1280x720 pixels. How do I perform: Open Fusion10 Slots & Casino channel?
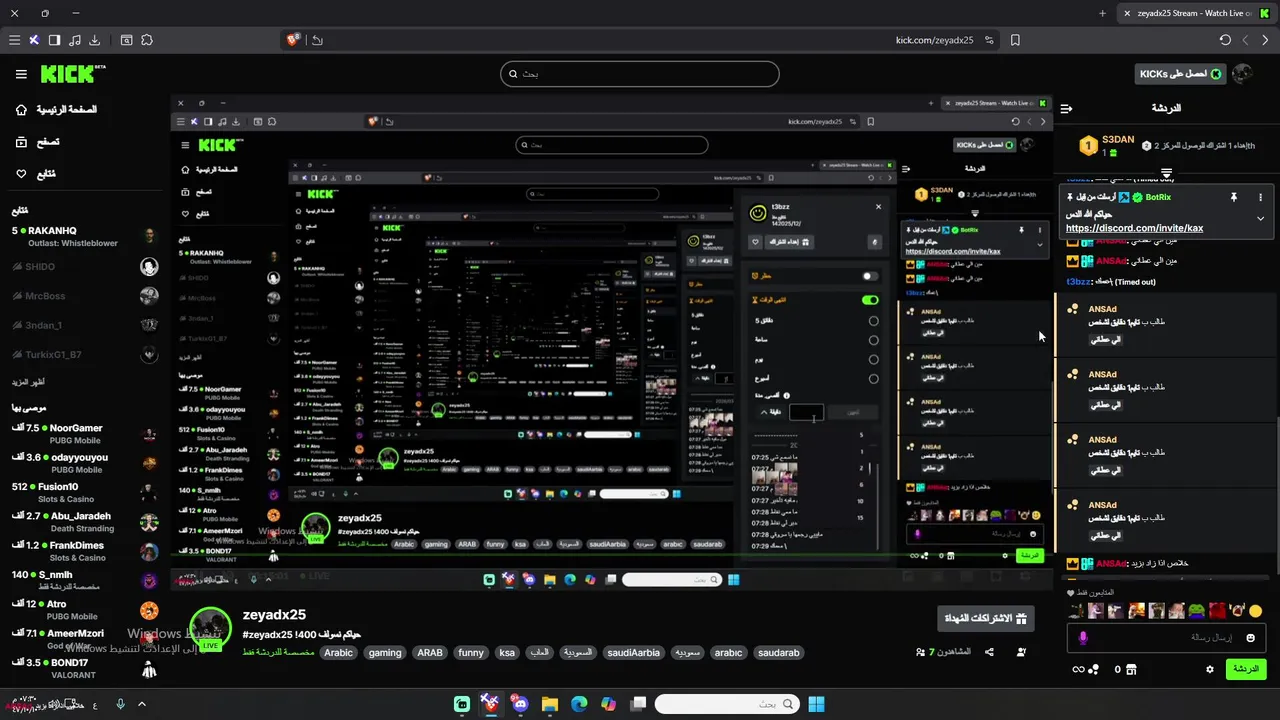[x=85, y=493]
